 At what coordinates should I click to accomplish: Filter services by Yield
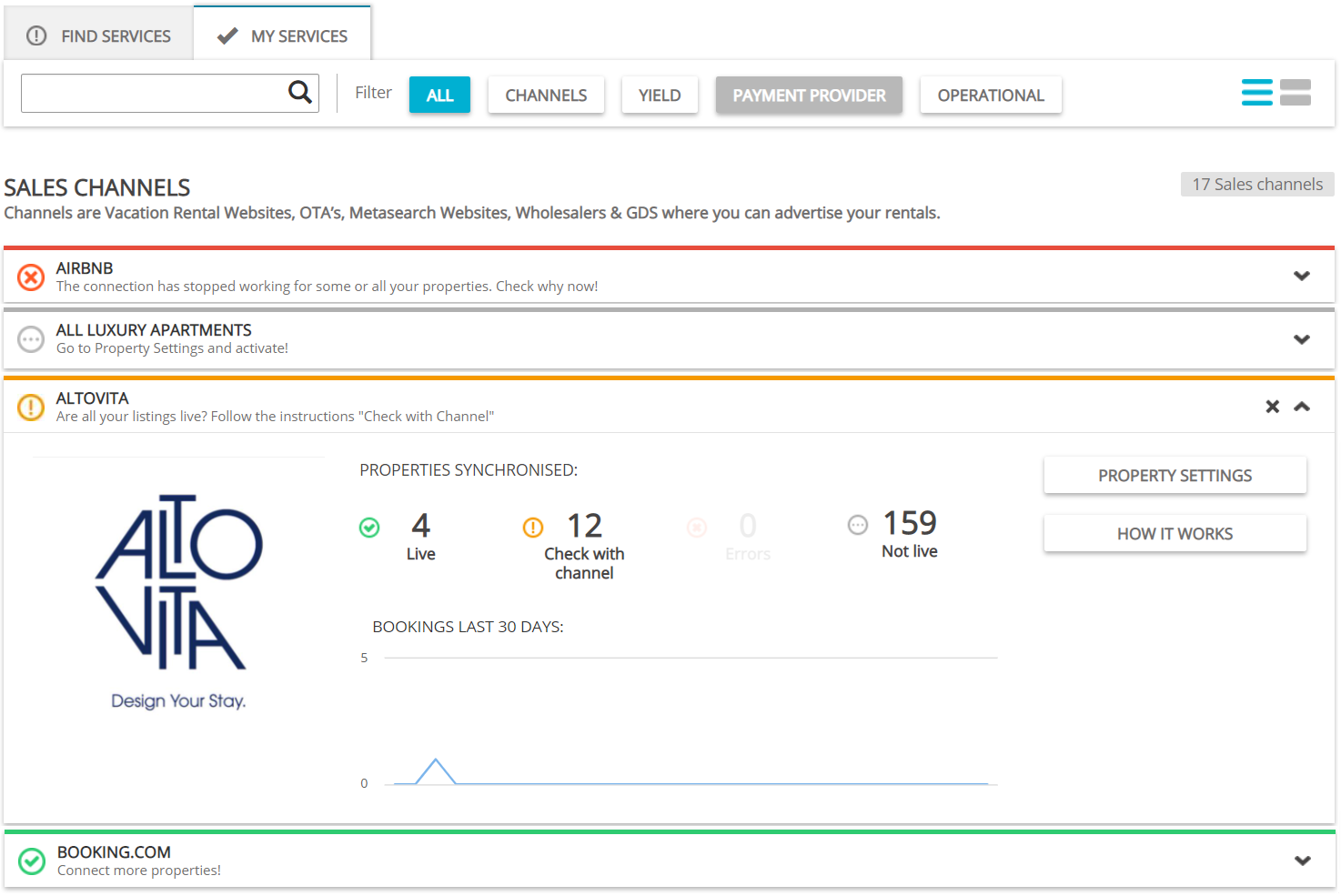660,95
